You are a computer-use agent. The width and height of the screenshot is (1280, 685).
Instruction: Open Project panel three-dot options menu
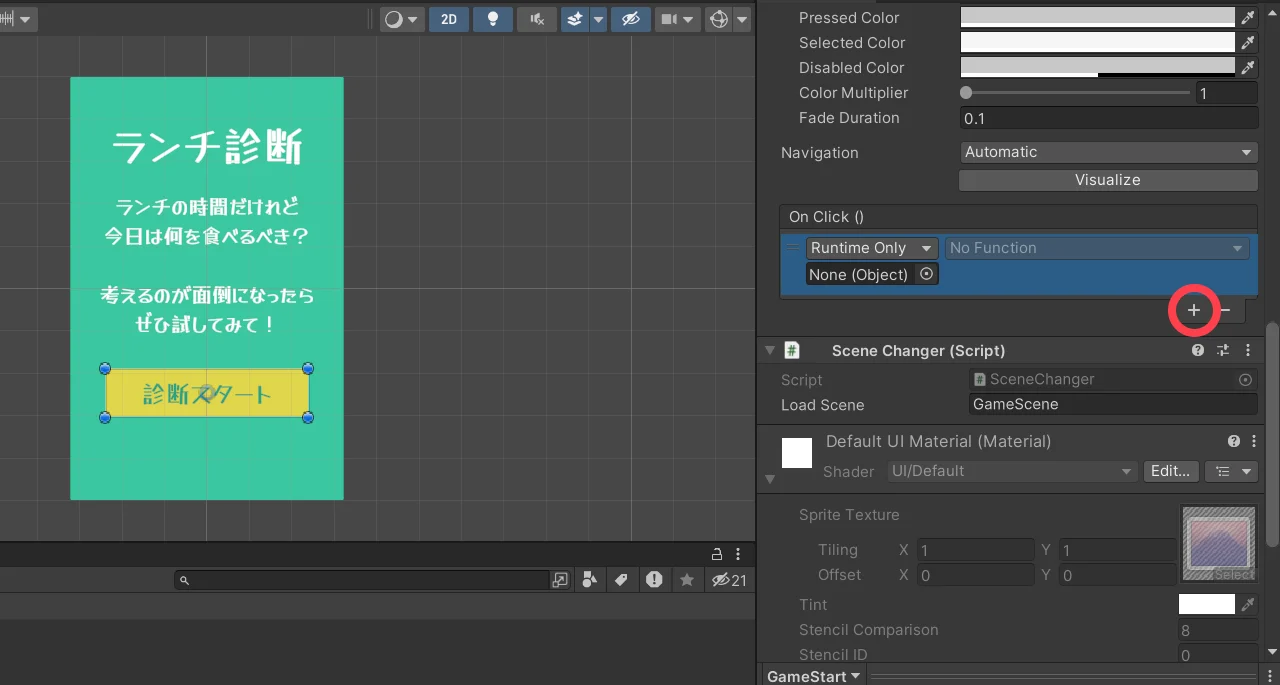pos(739,554)
